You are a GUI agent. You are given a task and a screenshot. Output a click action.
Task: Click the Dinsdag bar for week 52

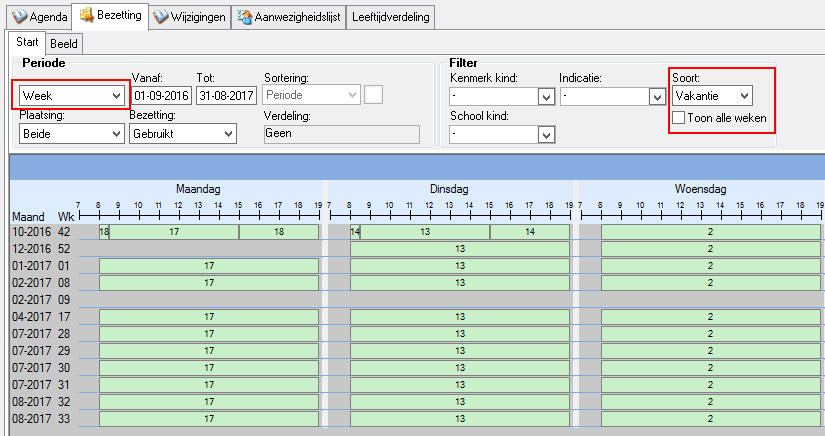[460, 249]
